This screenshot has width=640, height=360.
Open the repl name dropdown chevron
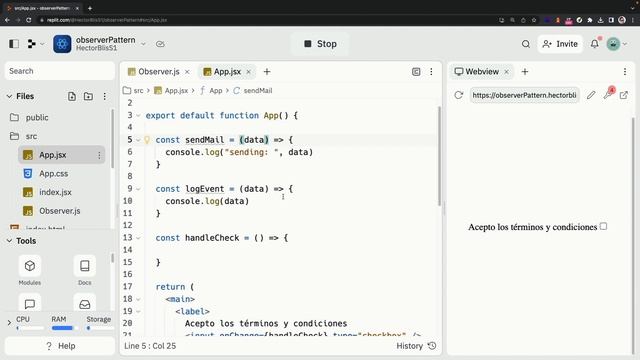(143, 44)
